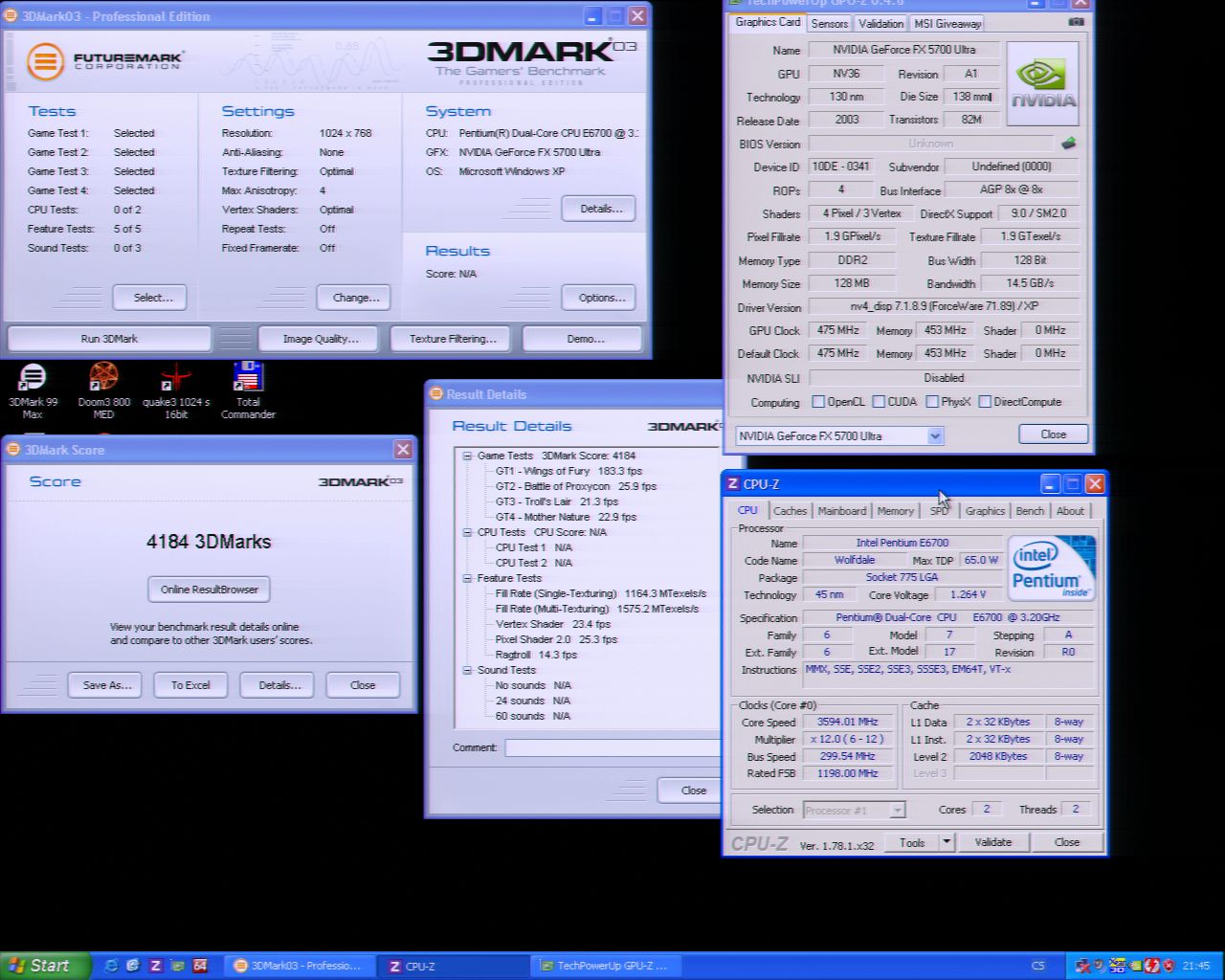Click Save As... in 3DMark Score window
The image size is (1225, 980).
(x=106, y=685)
